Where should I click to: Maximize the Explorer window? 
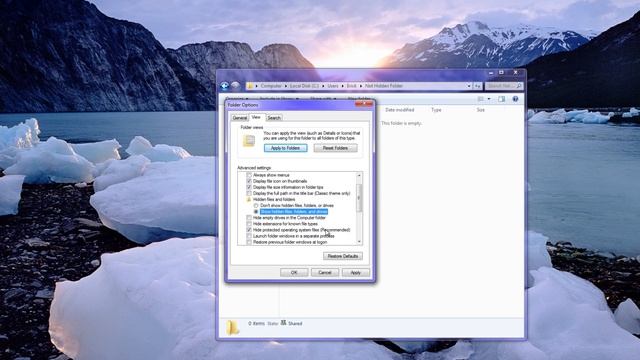[x=501, y=73]
